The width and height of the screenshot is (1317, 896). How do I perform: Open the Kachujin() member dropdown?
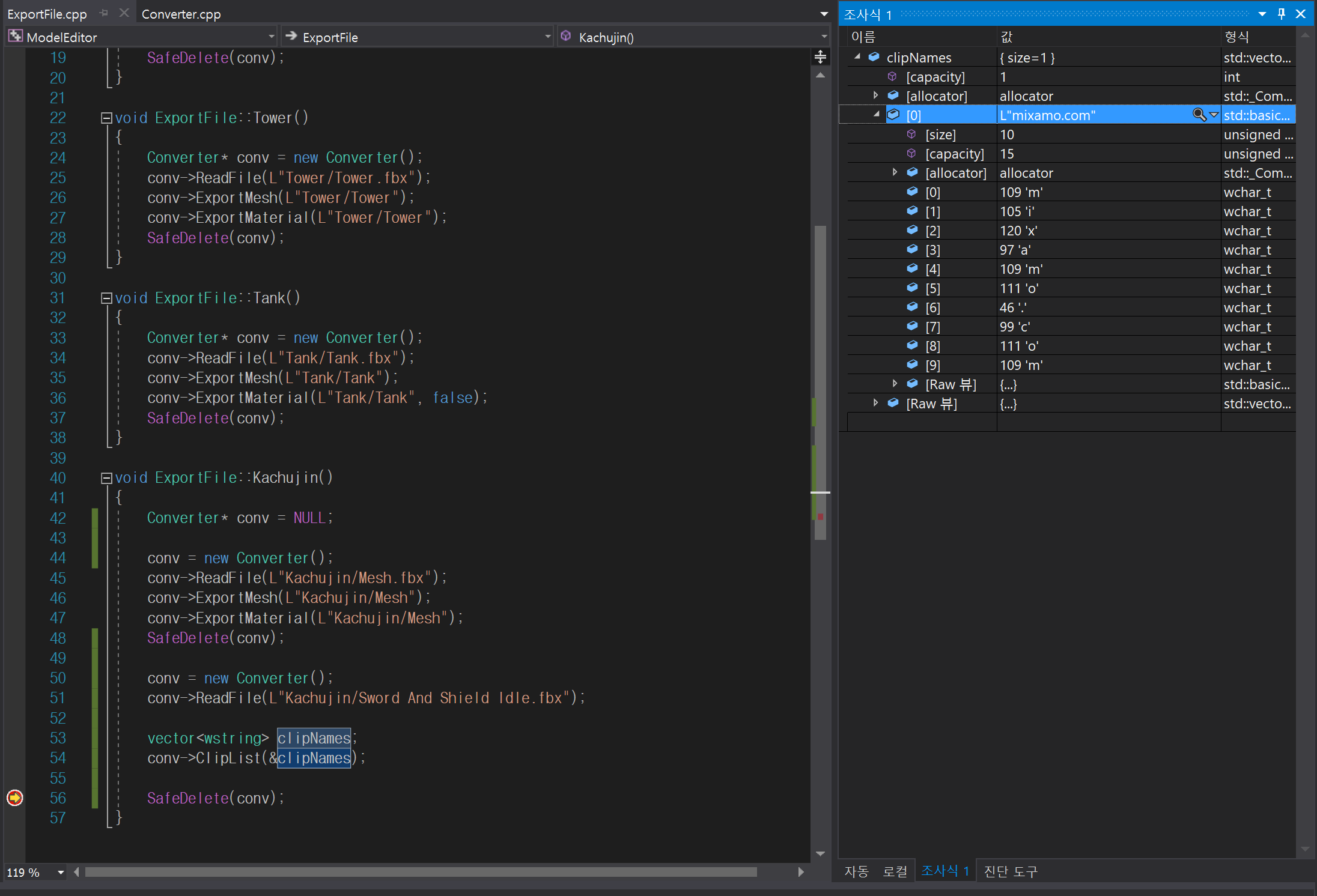[x=824, y=37]
